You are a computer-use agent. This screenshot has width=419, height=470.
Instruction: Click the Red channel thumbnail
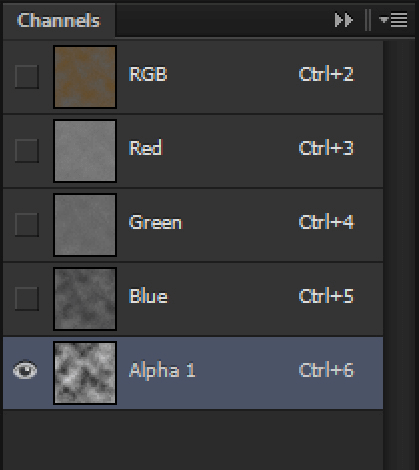coord(85,151)
